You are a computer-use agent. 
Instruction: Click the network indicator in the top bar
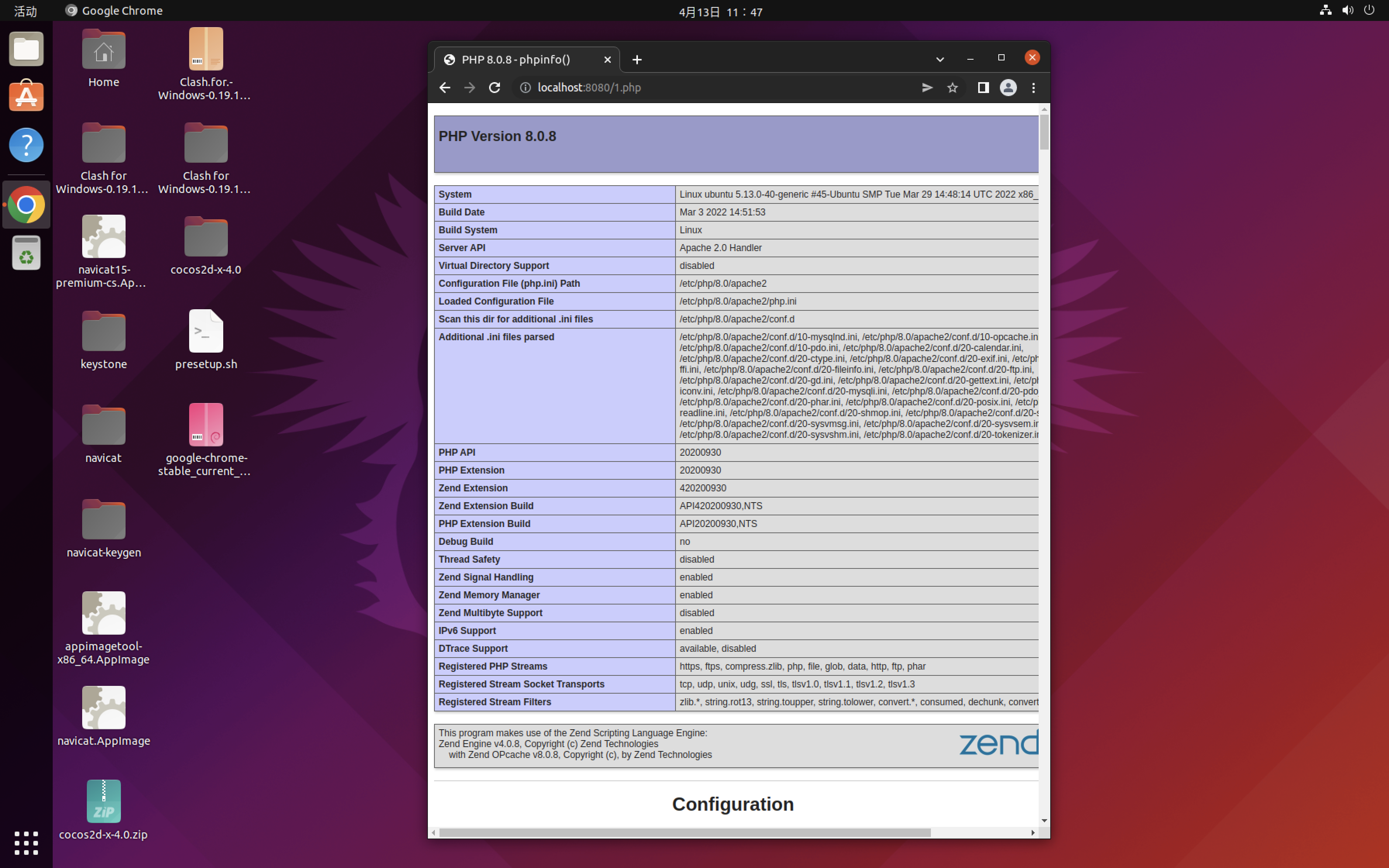pos(1325,10)
